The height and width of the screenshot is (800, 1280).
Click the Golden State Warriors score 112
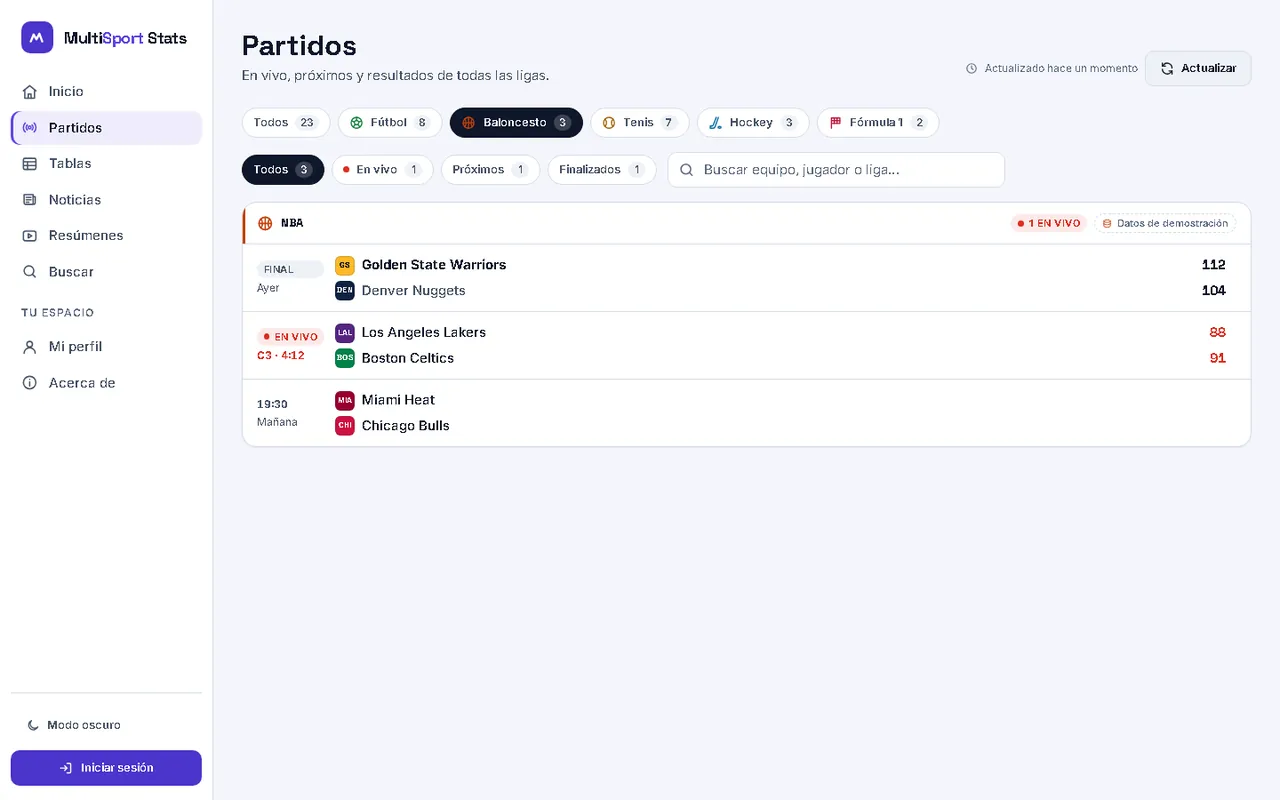click(1214, 265)
